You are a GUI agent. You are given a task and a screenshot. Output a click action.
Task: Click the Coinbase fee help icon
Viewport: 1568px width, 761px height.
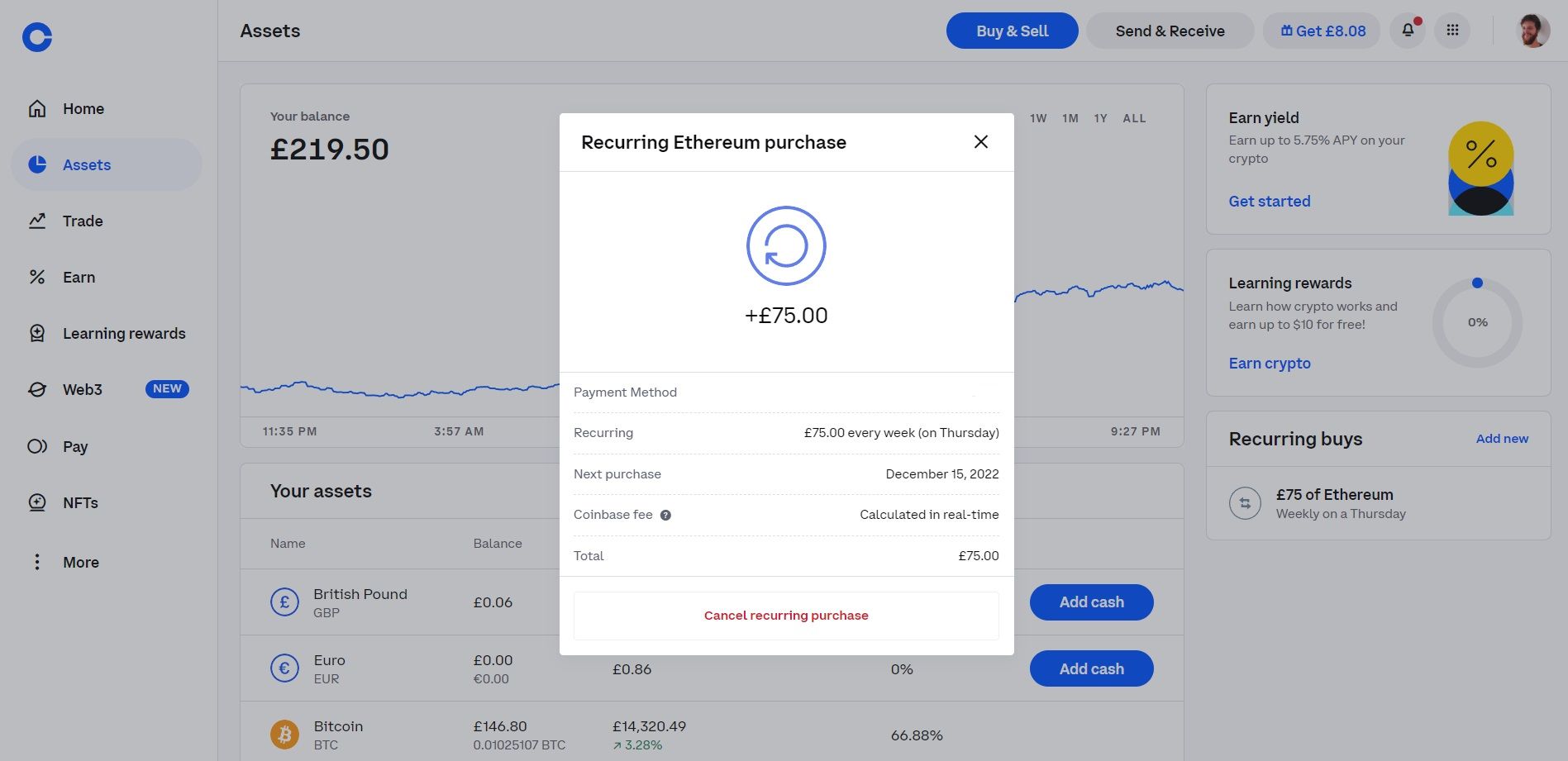665,515
